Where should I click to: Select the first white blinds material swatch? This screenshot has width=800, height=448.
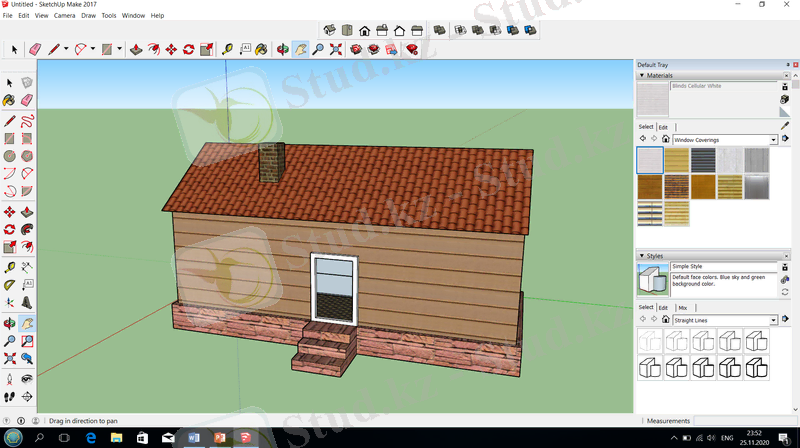[649, 160]
